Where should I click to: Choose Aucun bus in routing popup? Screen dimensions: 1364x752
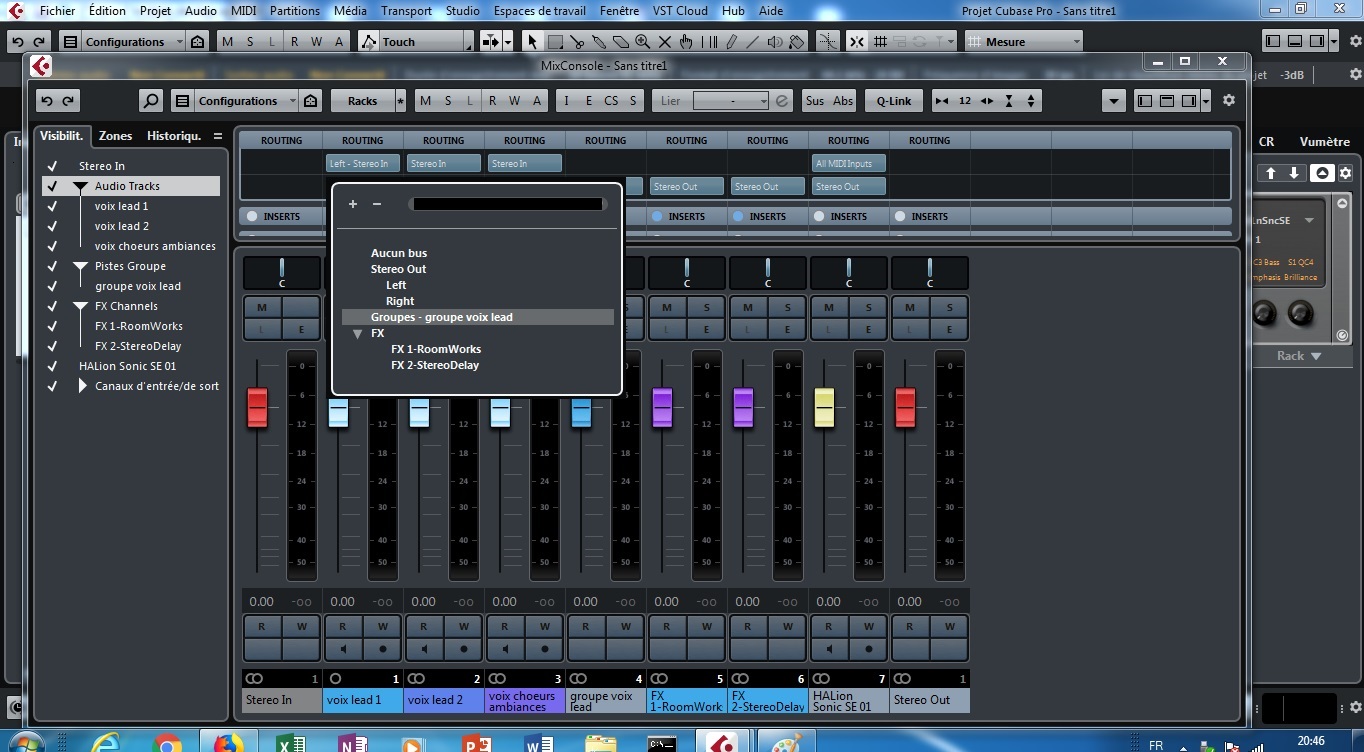pos(399,253)
